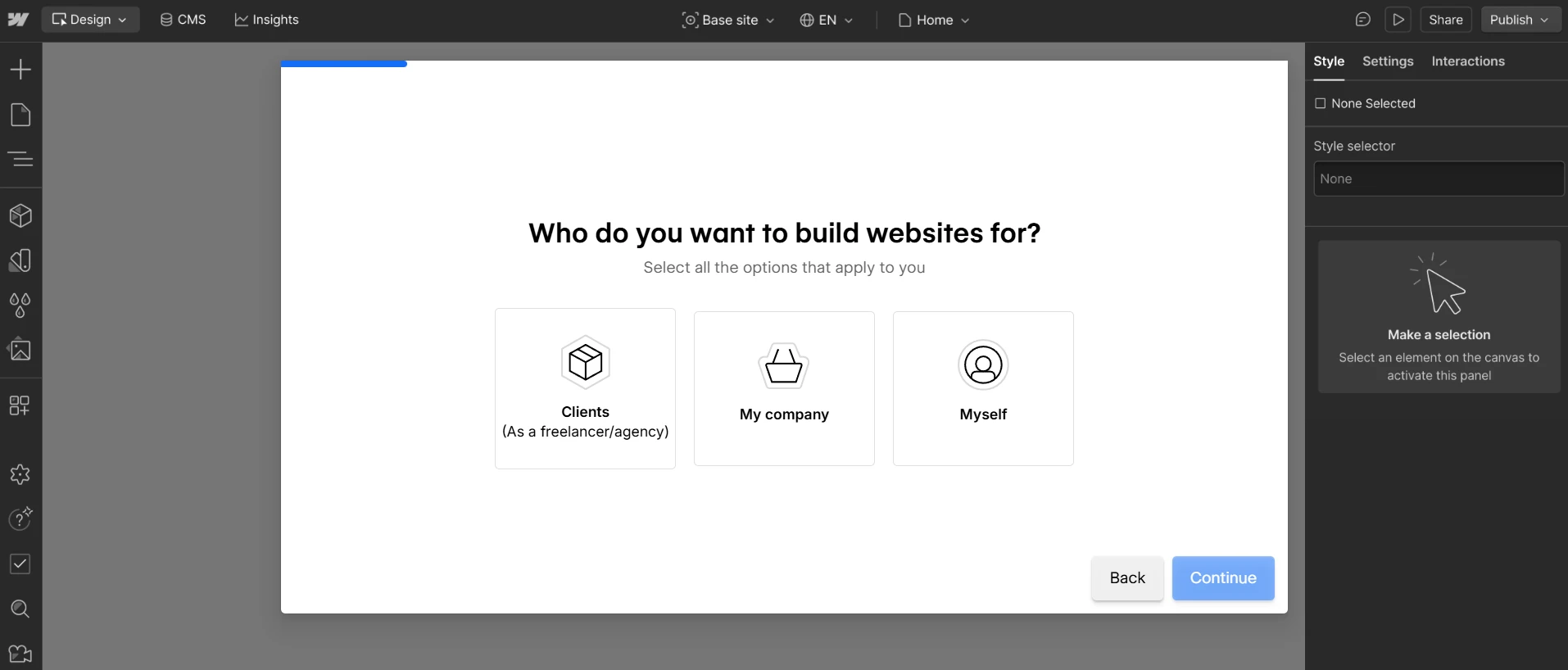Click the Home page document icon
The width and height of the screenshot is (1568, 670).
[x=905, y=20]
